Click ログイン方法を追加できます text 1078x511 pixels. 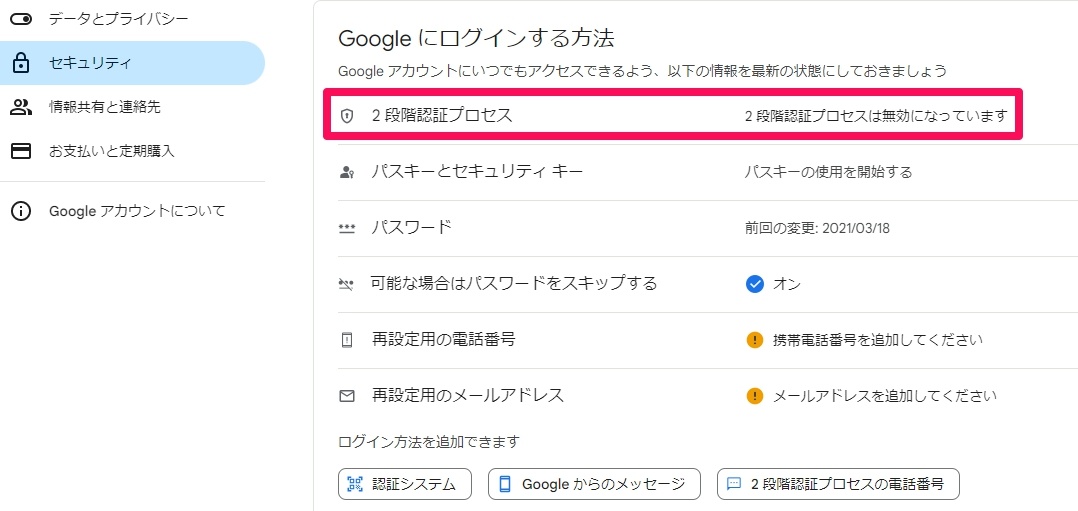tap(429, 441)
